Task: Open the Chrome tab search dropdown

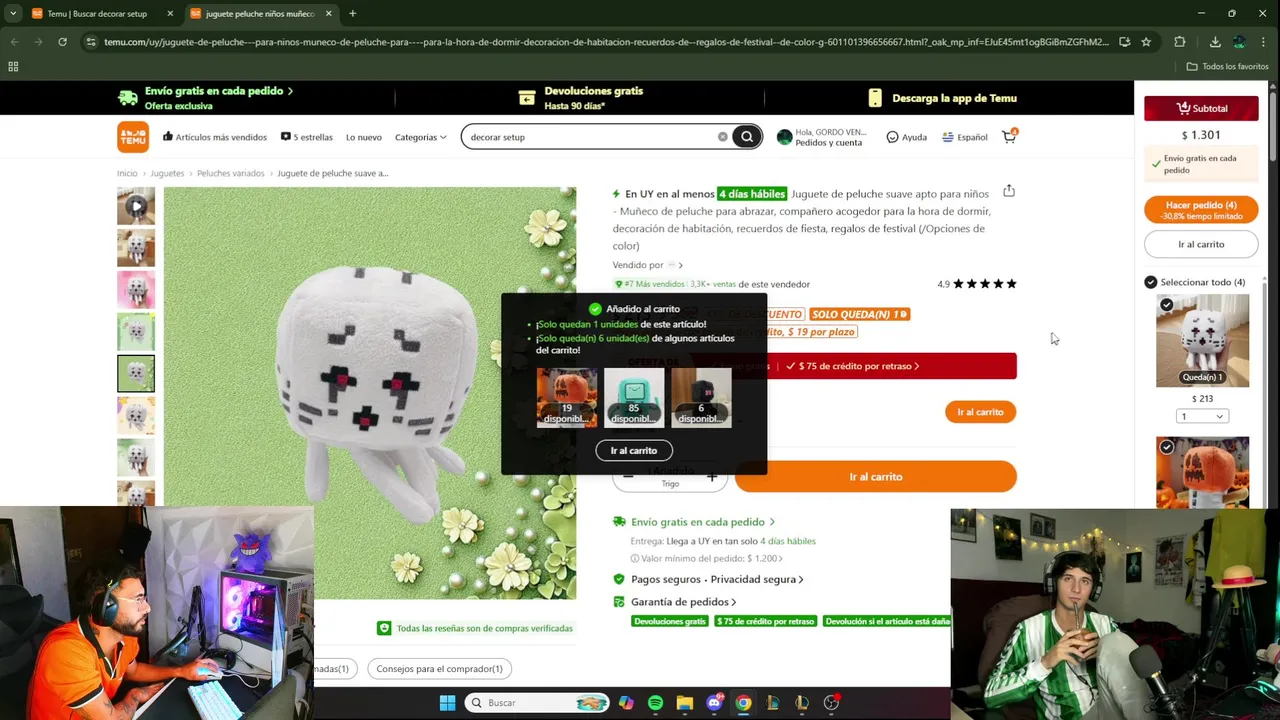Action: point(13,14)
